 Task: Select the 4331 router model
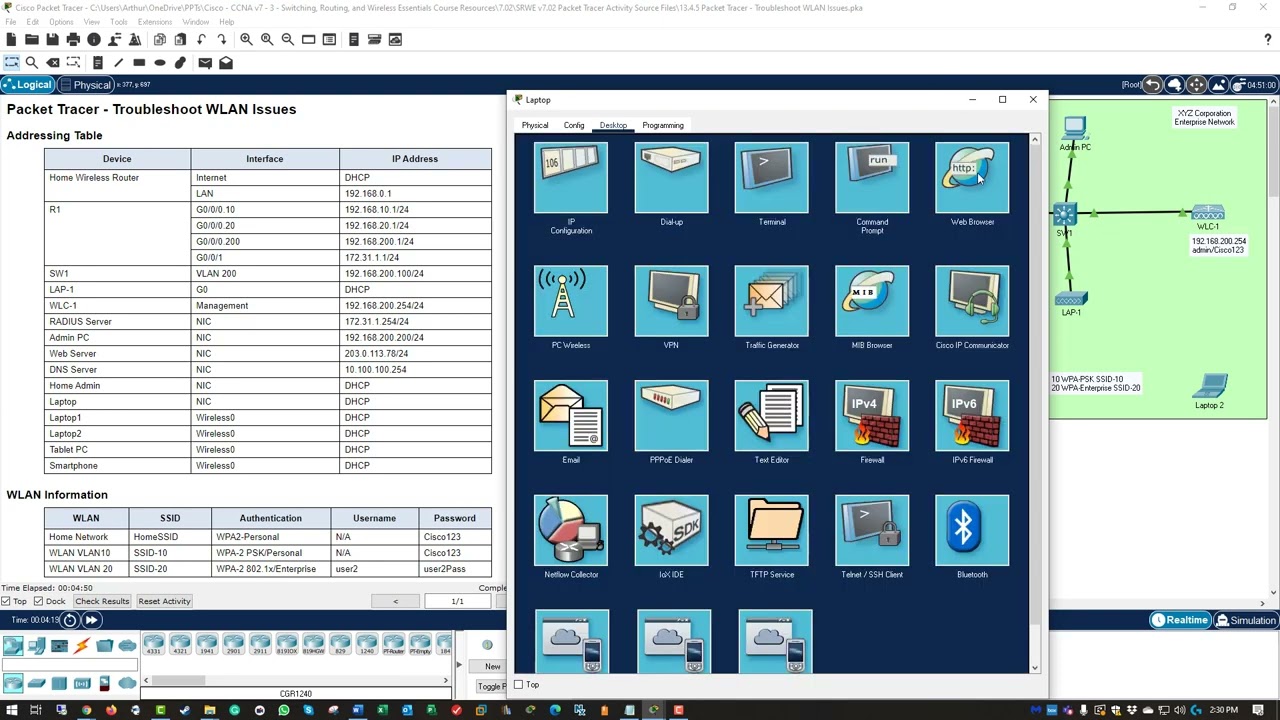coord(153,644)
